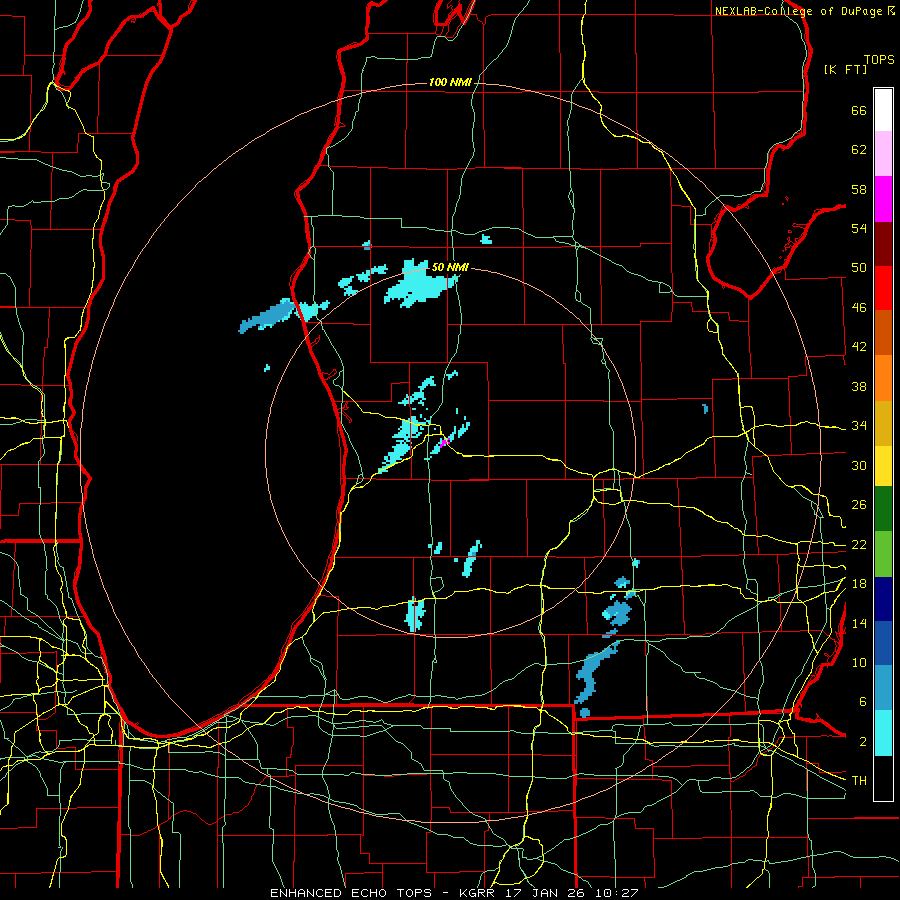Click the gold legend swatch near 34
900x900 pixels.
[x=883, y=422]
